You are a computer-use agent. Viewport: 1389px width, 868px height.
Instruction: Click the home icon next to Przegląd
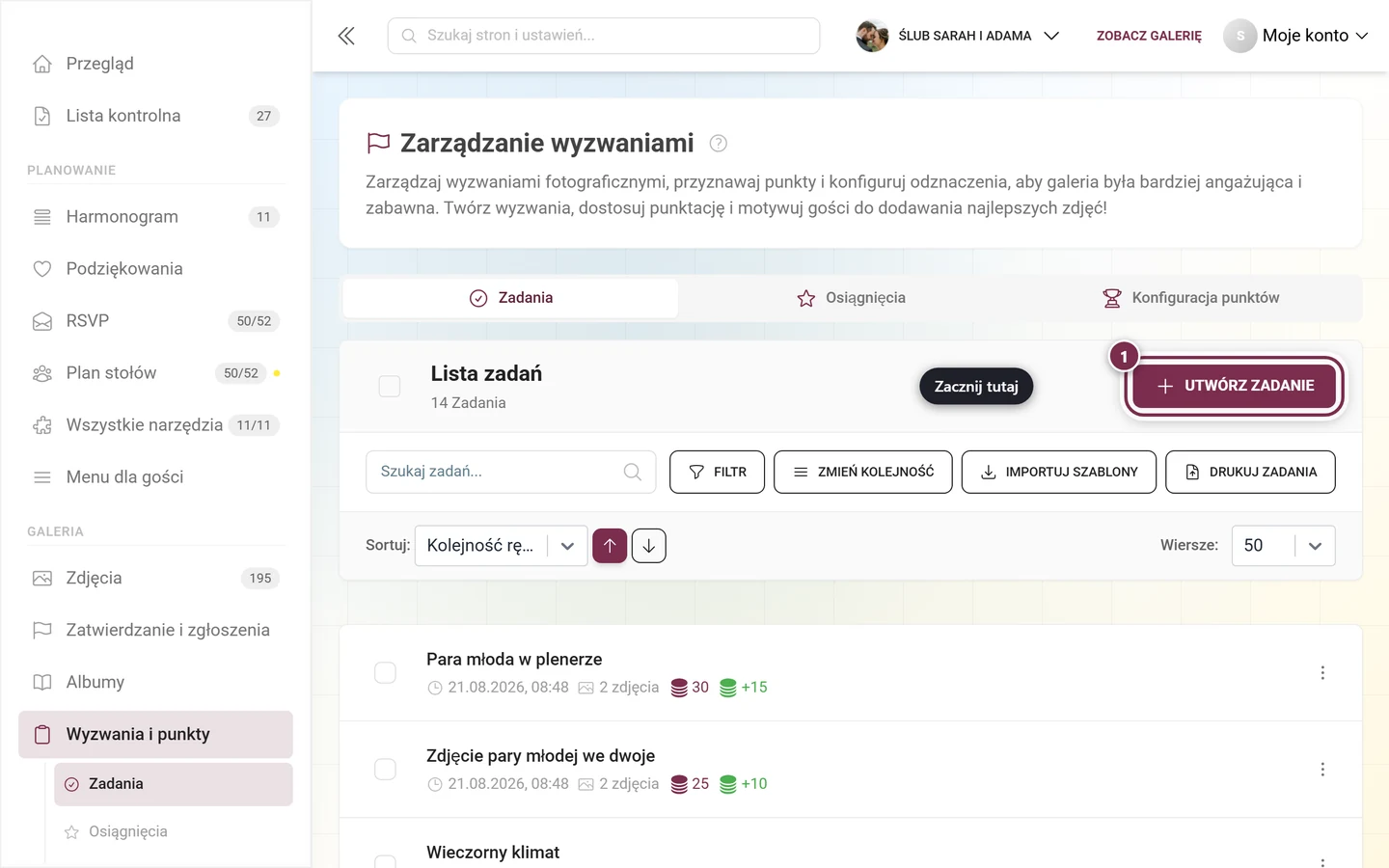[42, 64]
